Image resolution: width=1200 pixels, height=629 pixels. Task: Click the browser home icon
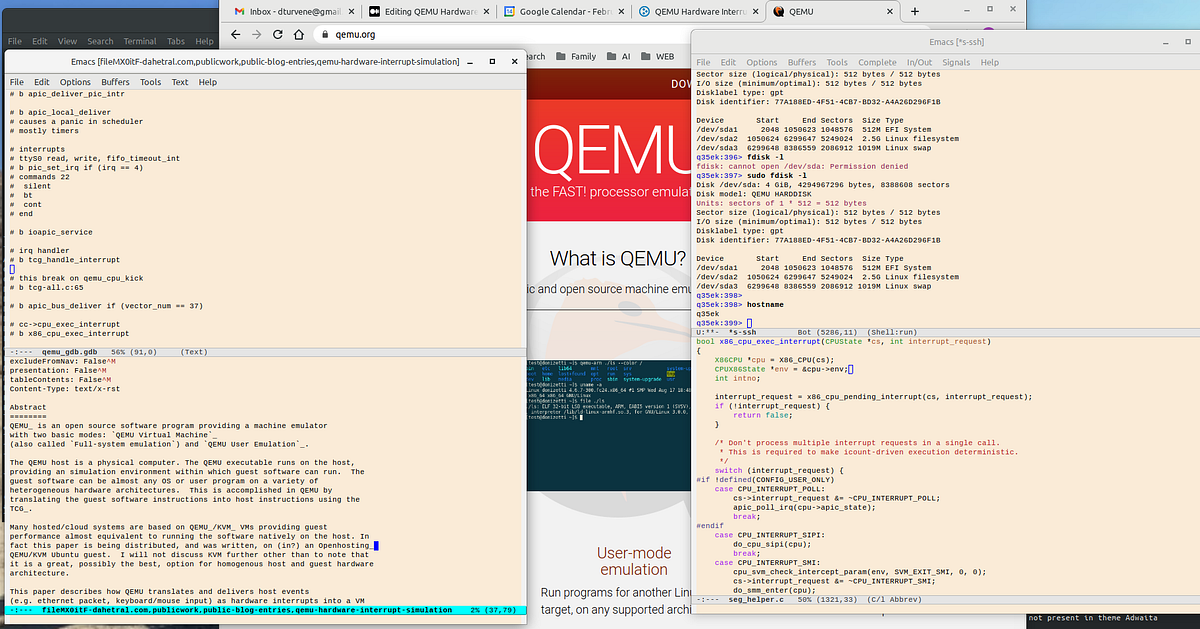(x=300, y=33)
